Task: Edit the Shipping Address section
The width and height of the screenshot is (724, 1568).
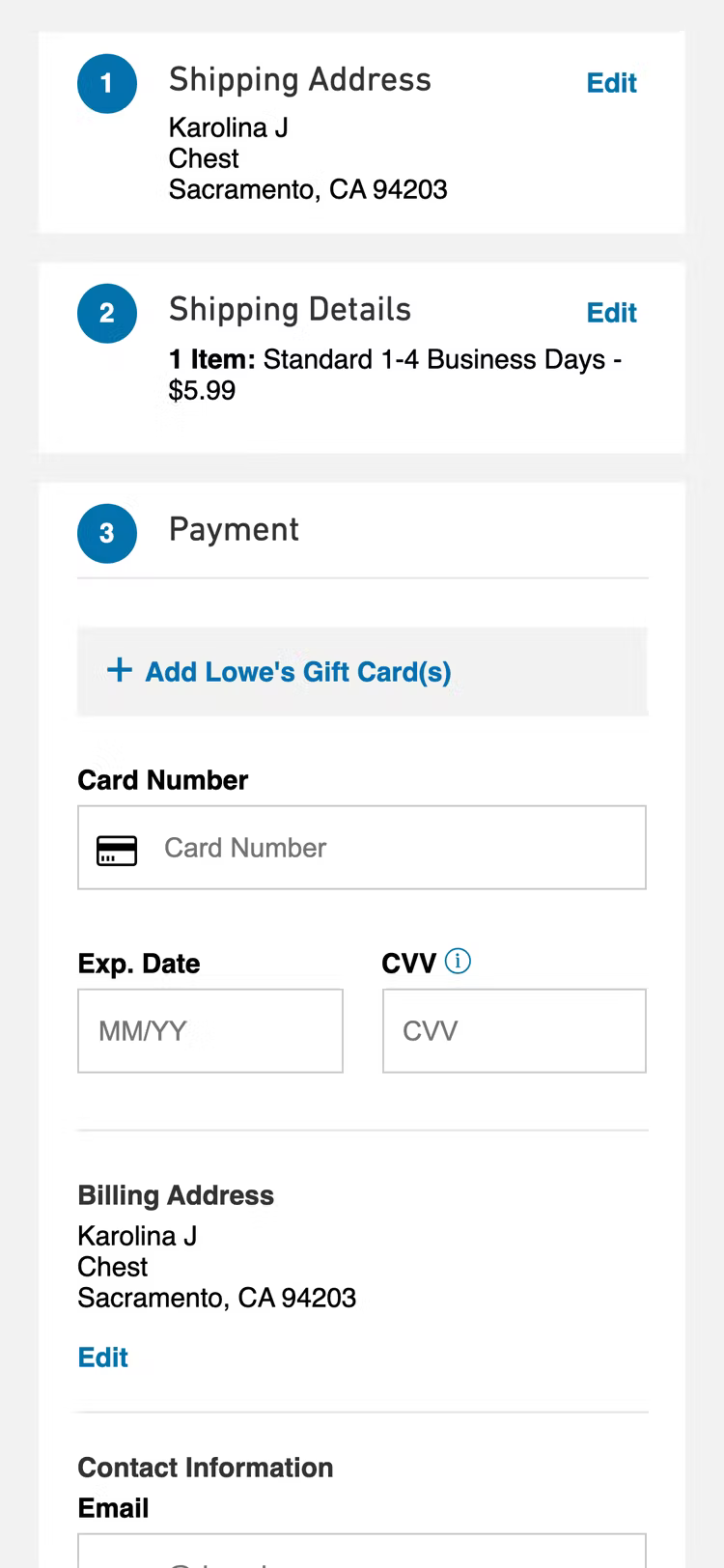Action: click(x=611, y=83)
